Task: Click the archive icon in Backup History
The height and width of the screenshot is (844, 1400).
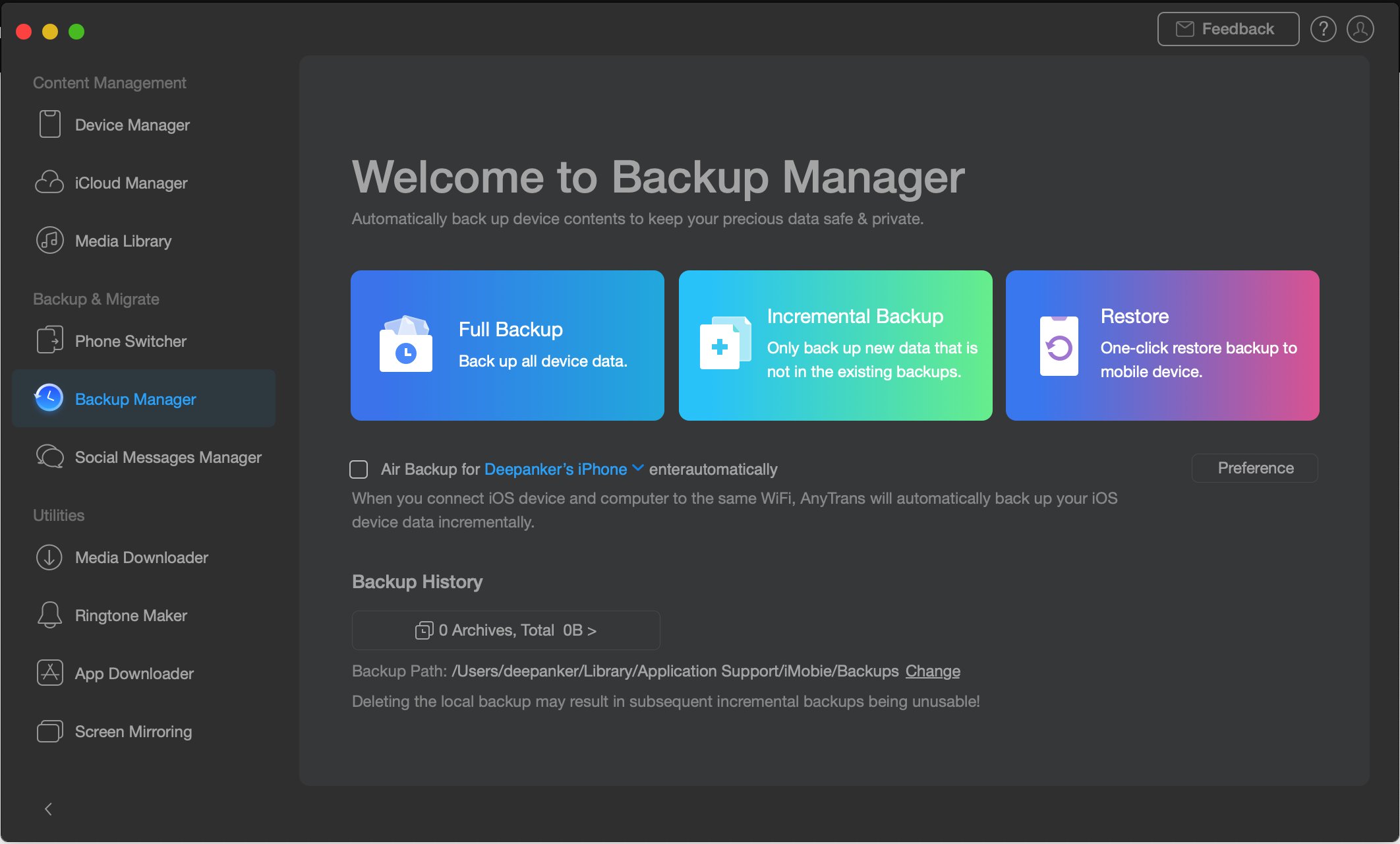Action: [424, 630]
